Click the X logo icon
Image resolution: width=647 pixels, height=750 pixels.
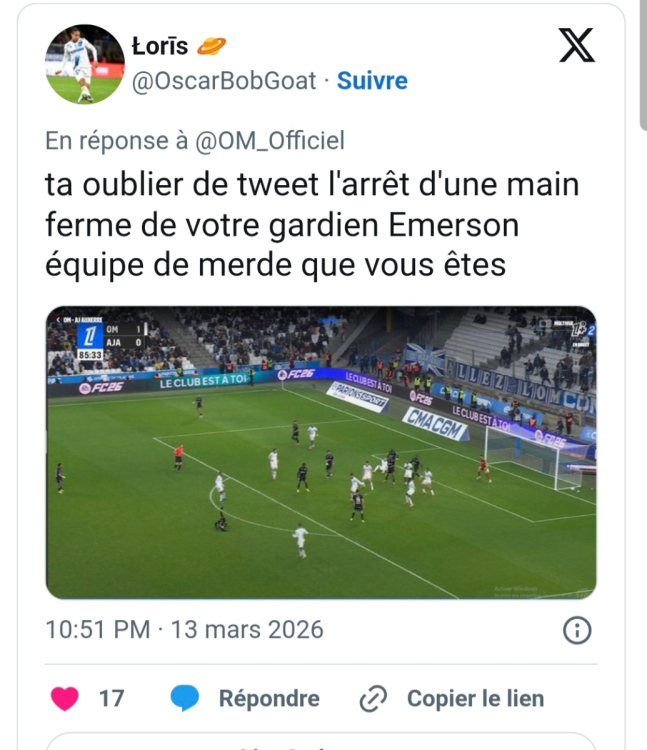point(577,45)
